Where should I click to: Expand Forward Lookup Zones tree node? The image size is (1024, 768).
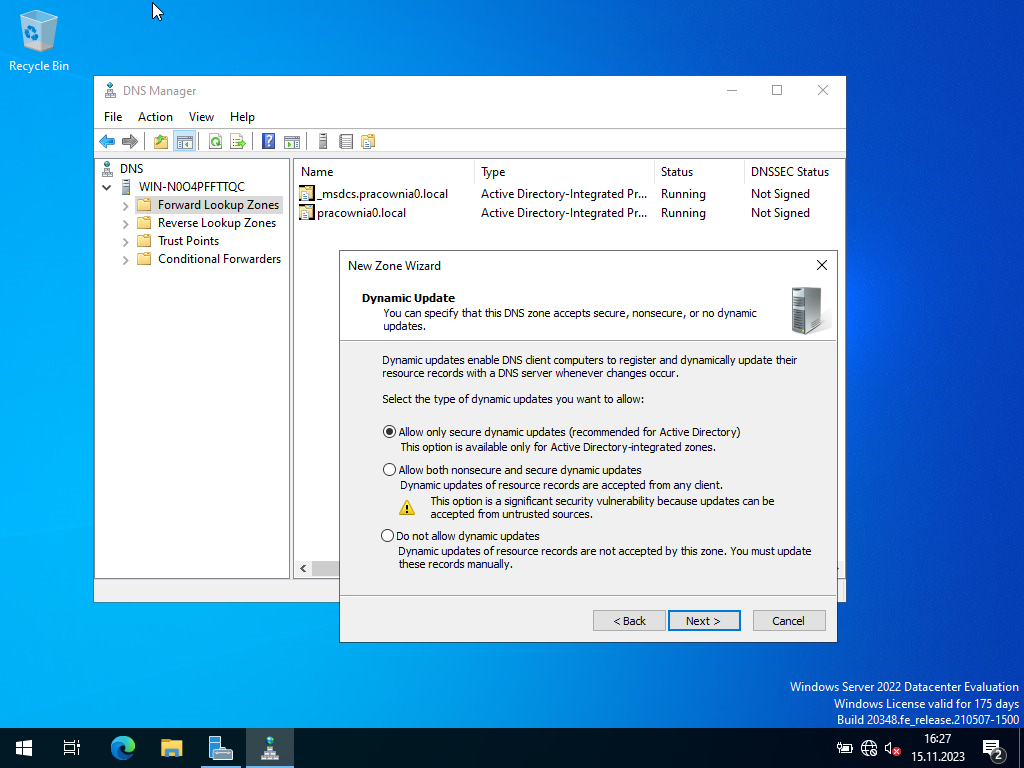(x=125, y=206)
